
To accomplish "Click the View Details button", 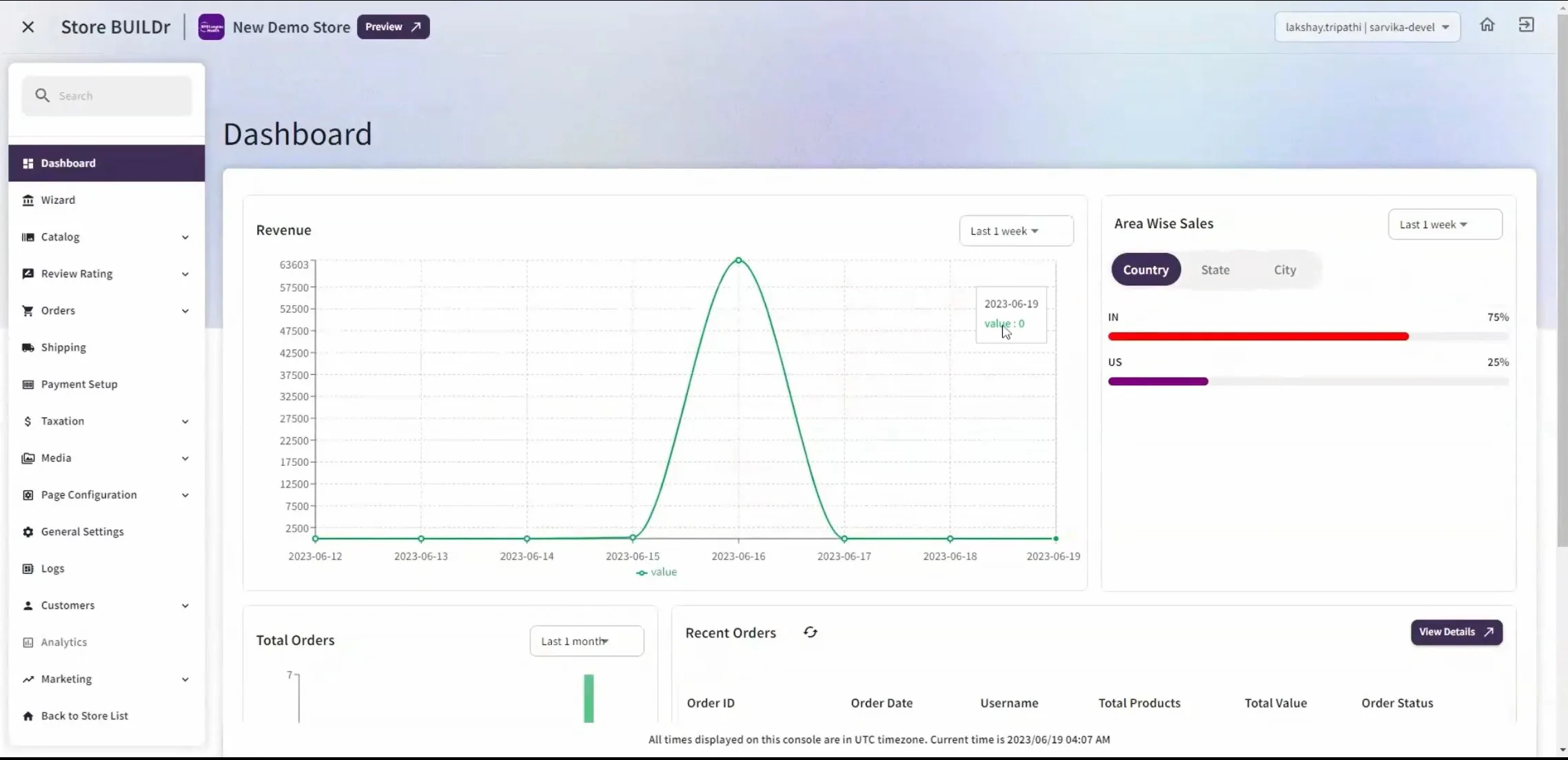I will click(1456, 632).
